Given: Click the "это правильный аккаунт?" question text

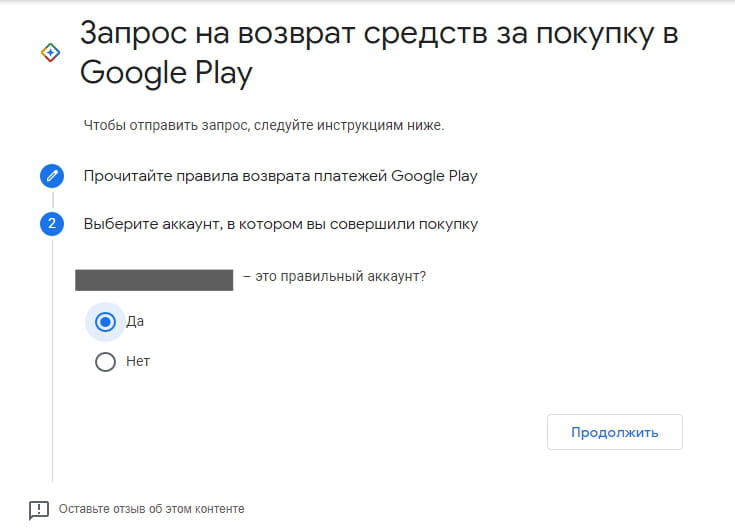Looking at the screenshot, I should pyautogui.click(x=340, y=277).
